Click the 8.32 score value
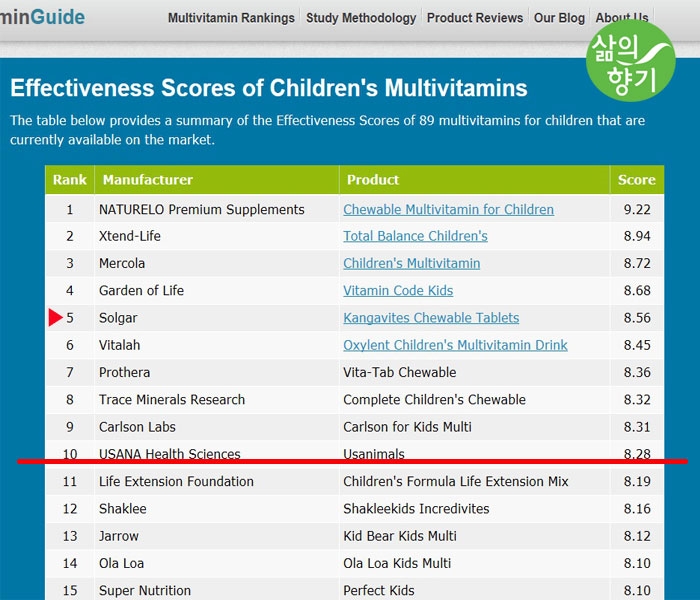700x600 pixels. 637,399
